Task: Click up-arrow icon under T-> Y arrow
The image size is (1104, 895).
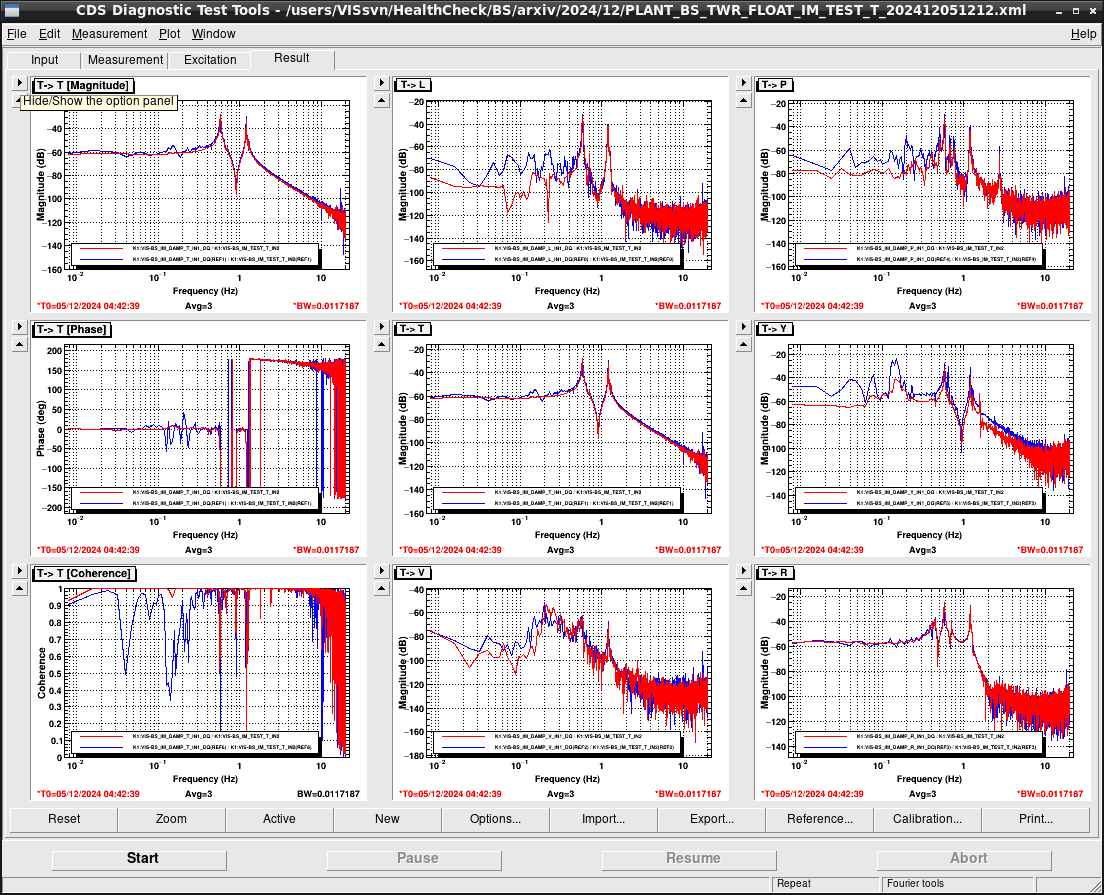Action: [x=744, y=344]
